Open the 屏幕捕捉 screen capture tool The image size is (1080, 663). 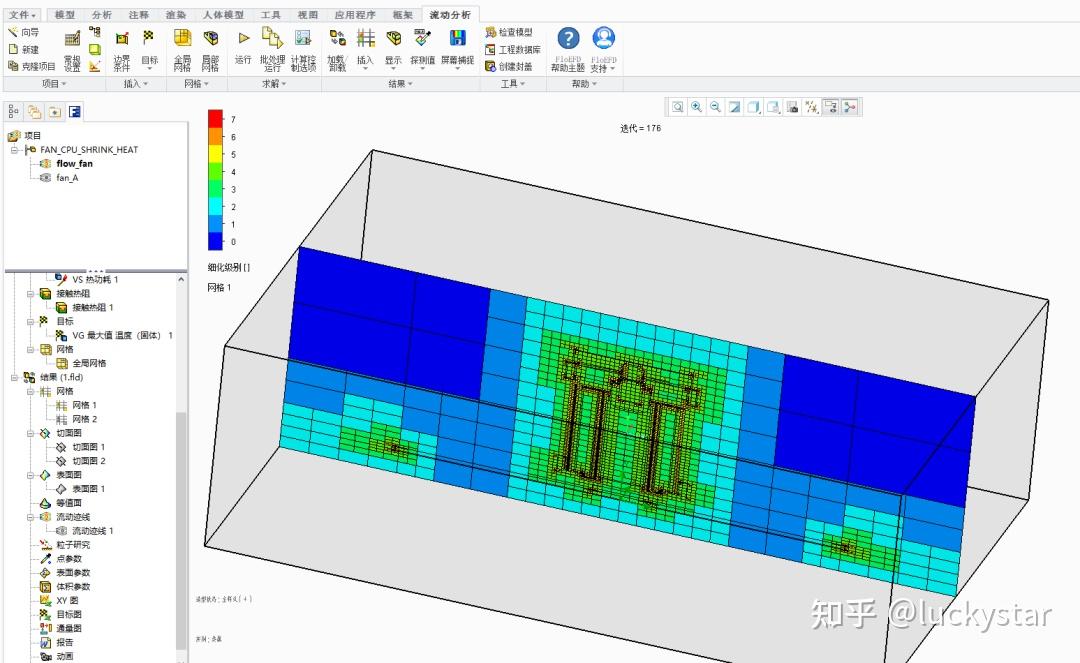(458, 38)
